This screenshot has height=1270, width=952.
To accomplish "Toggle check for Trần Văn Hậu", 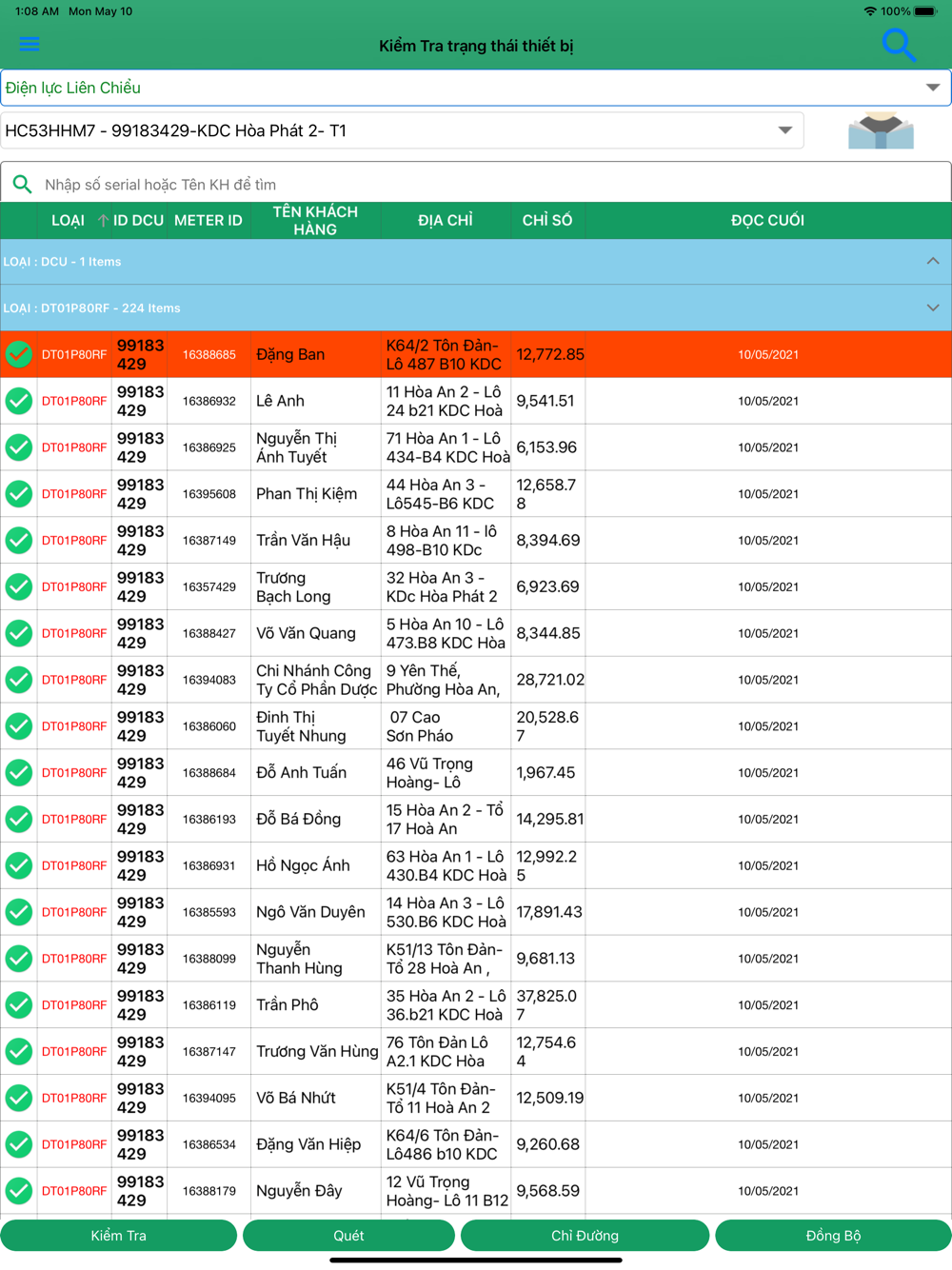I will pyautogui.click(x=19, y=540).
